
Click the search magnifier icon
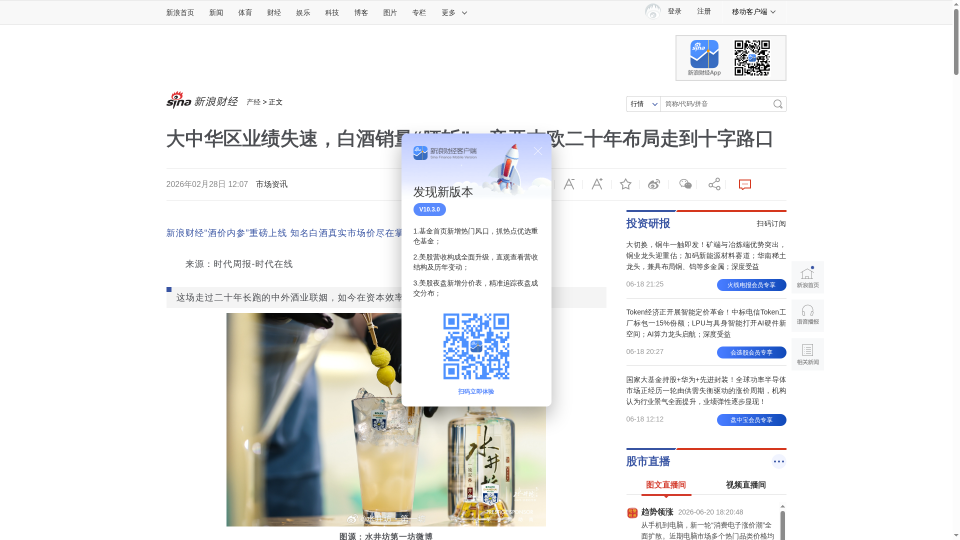[778, 104]
